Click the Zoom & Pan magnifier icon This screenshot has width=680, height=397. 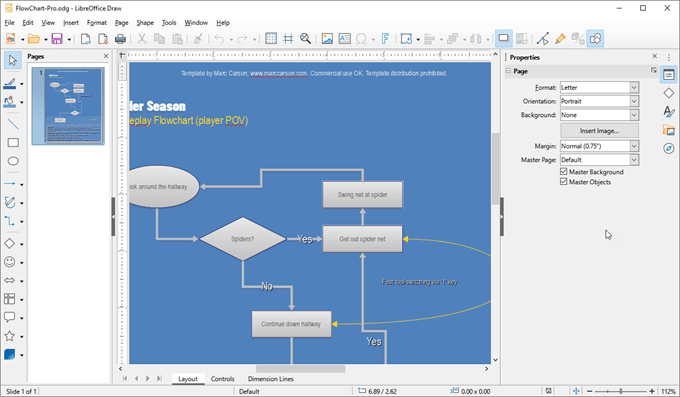[305, 39]
